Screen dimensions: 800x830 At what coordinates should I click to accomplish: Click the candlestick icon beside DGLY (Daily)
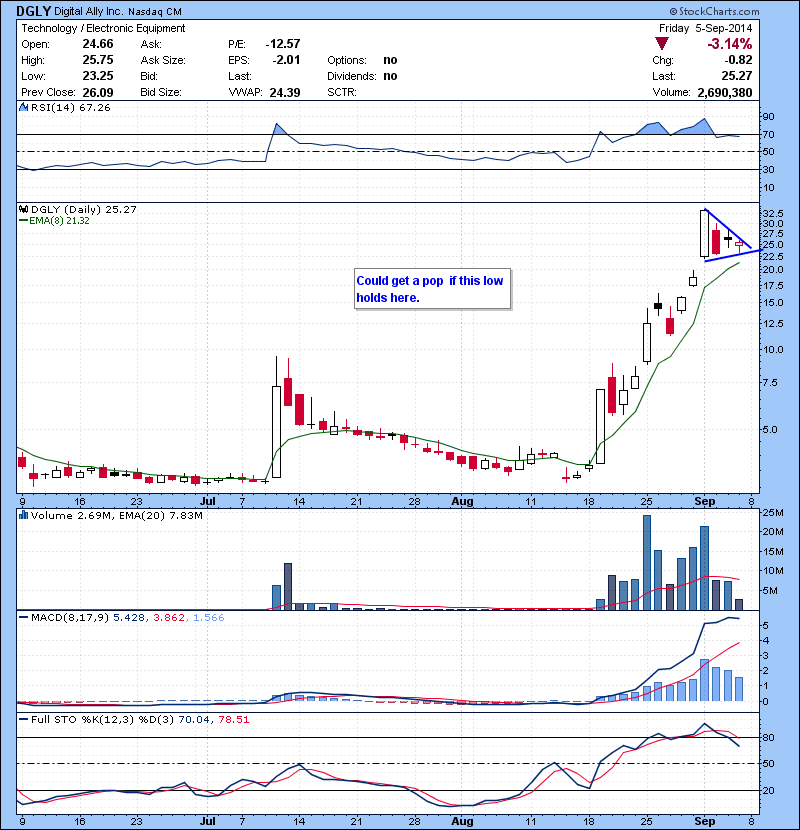[23, 209]
